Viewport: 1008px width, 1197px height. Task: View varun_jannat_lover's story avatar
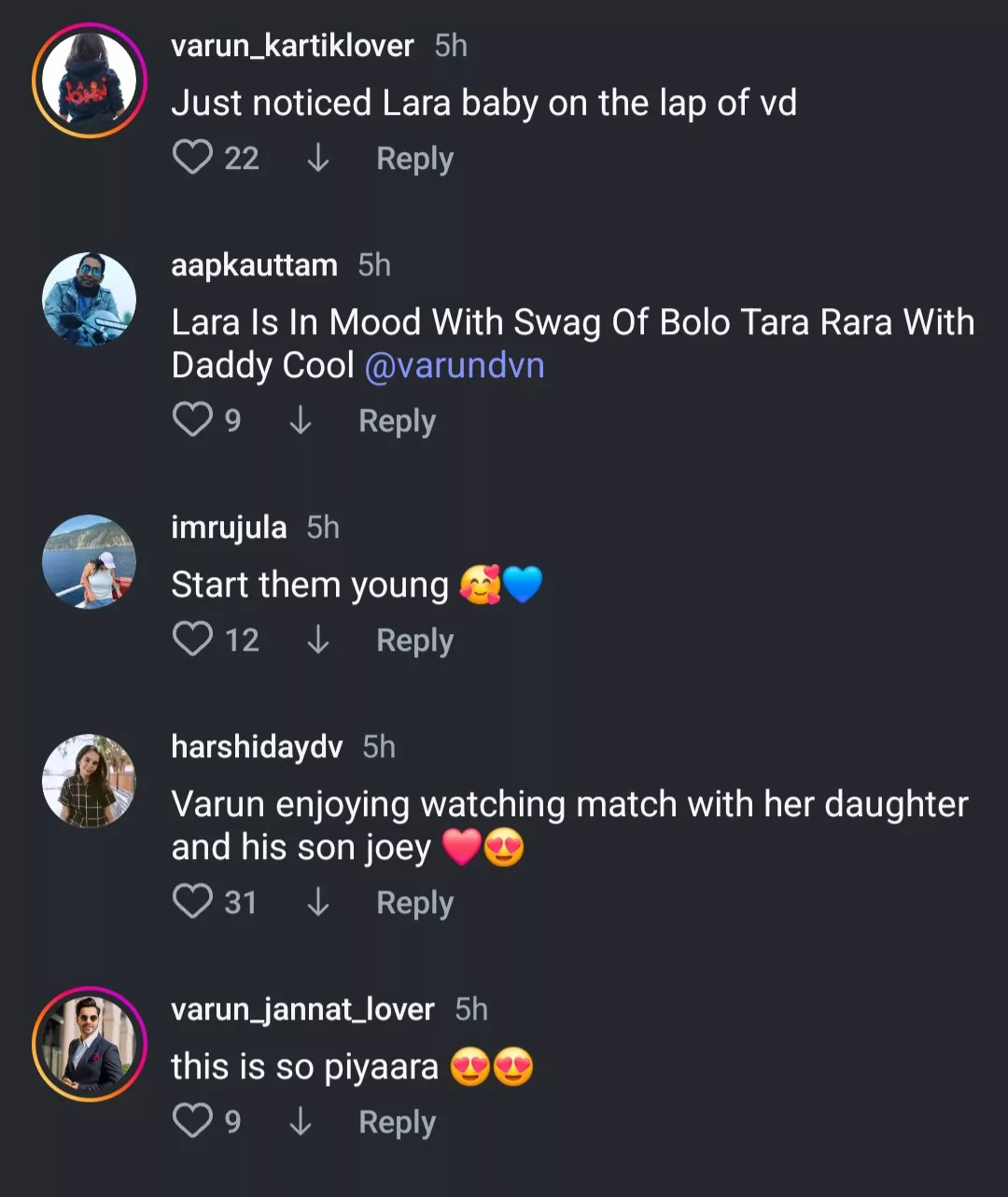click(x=90, y=1044)
